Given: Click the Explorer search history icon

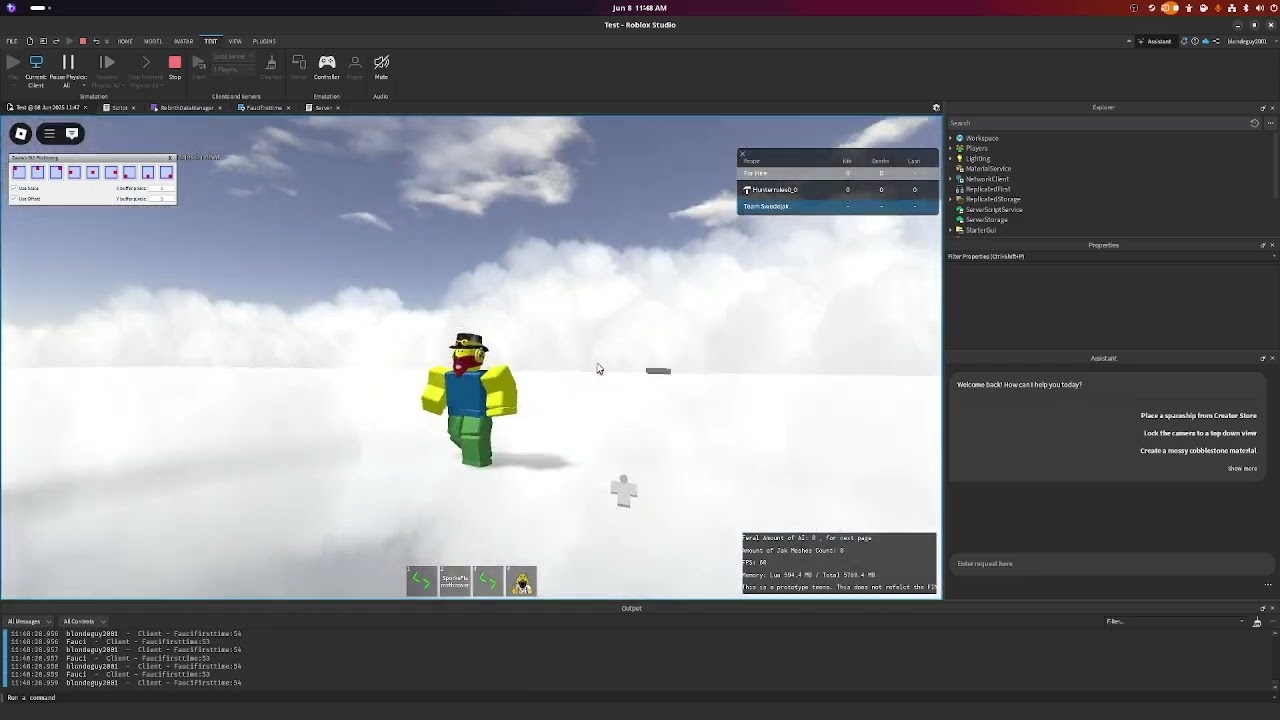Looking at the screenshot, I should pos(1254,123).
